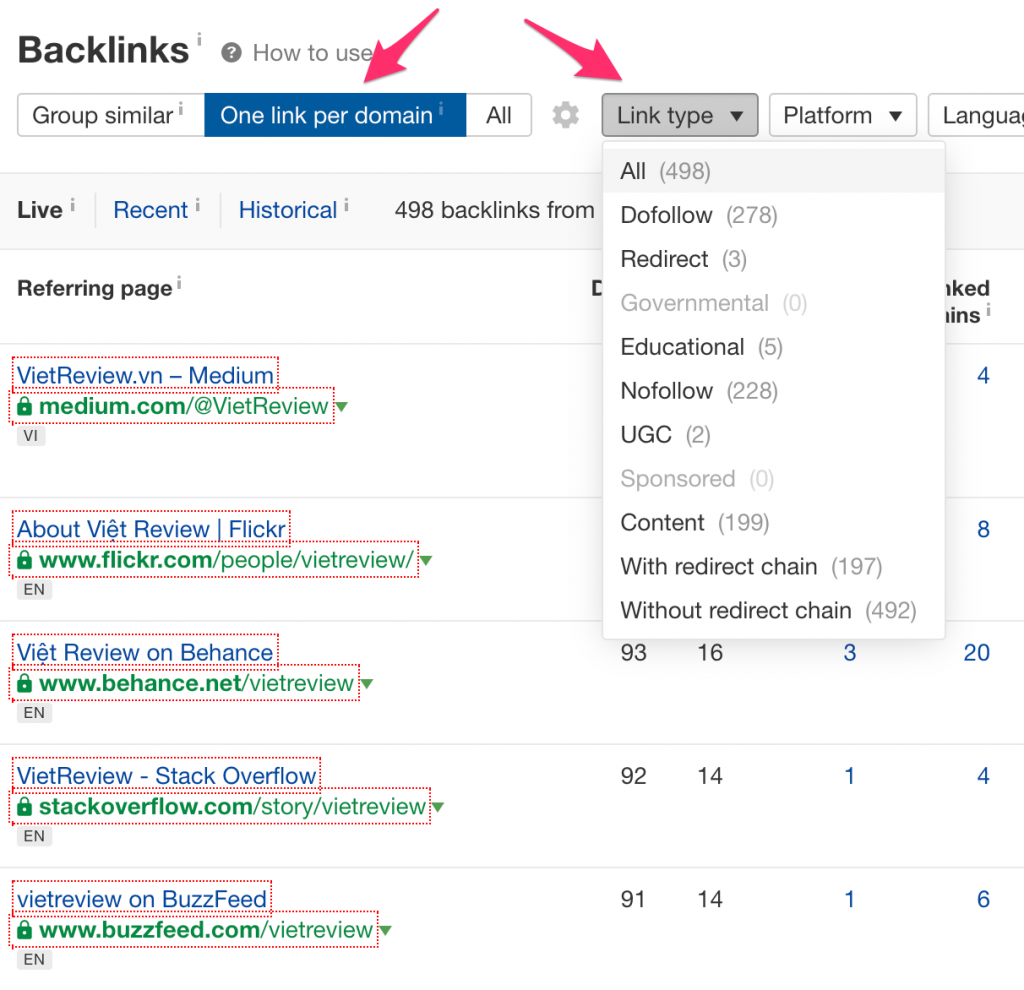The image size is (1024, 990).
Task: Open www.flickr.com/people/vietreview/ URL link
Action: [226, 560]
